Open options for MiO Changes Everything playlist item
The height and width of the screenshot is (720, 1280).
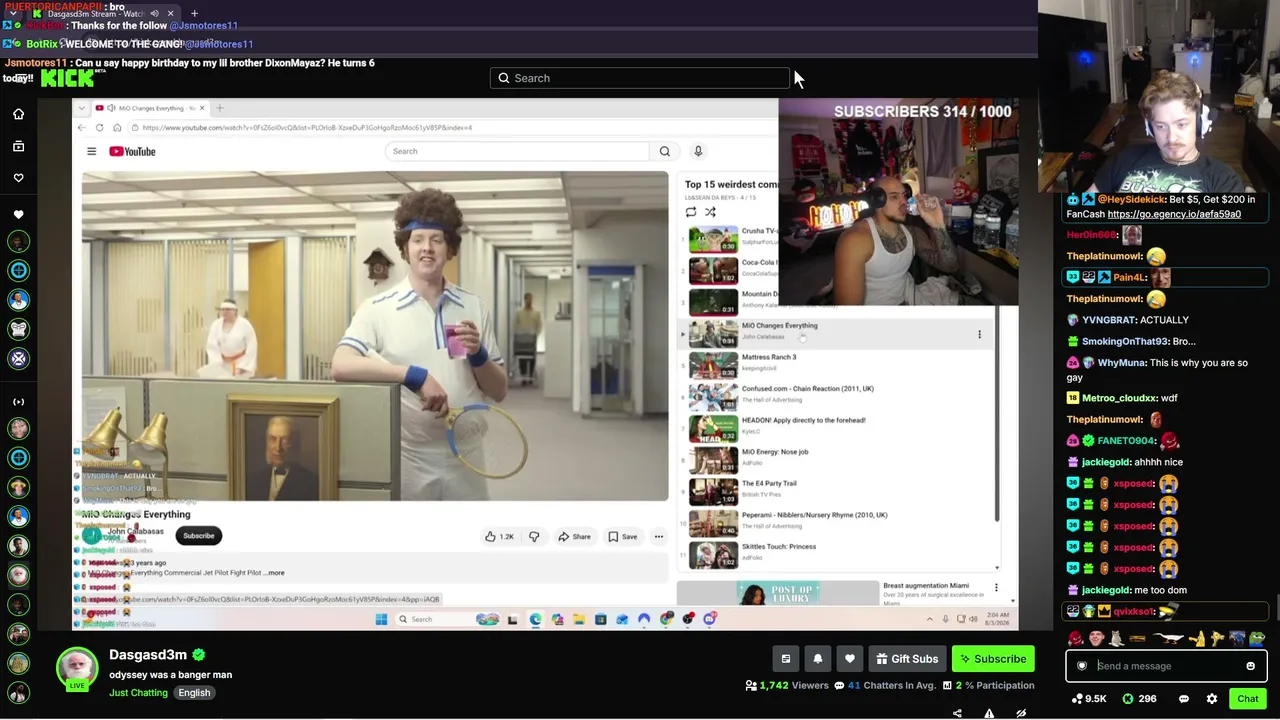(x=979, y=335)
